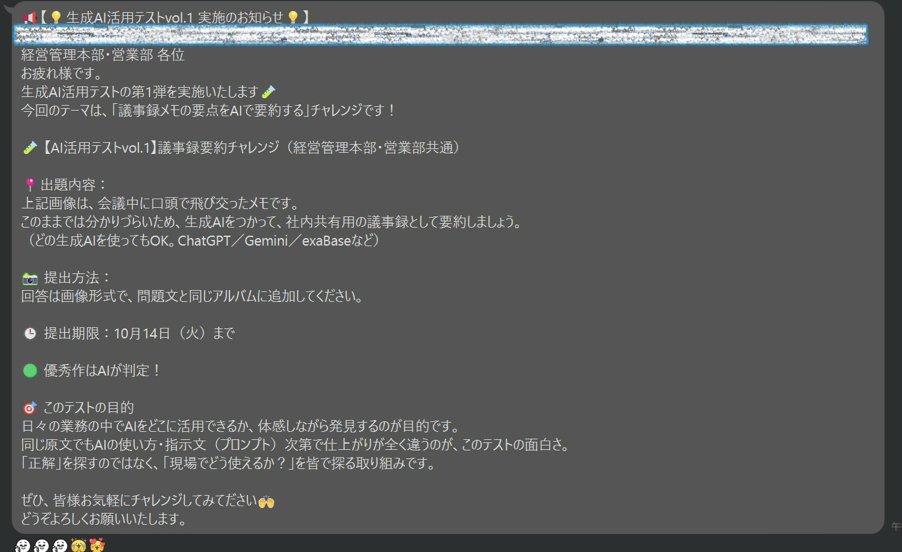Viewport: 902px width, 552px height.
Task: Click the light bulb emoji after 実施のお知らせ
Action: (x=292, y=17)
